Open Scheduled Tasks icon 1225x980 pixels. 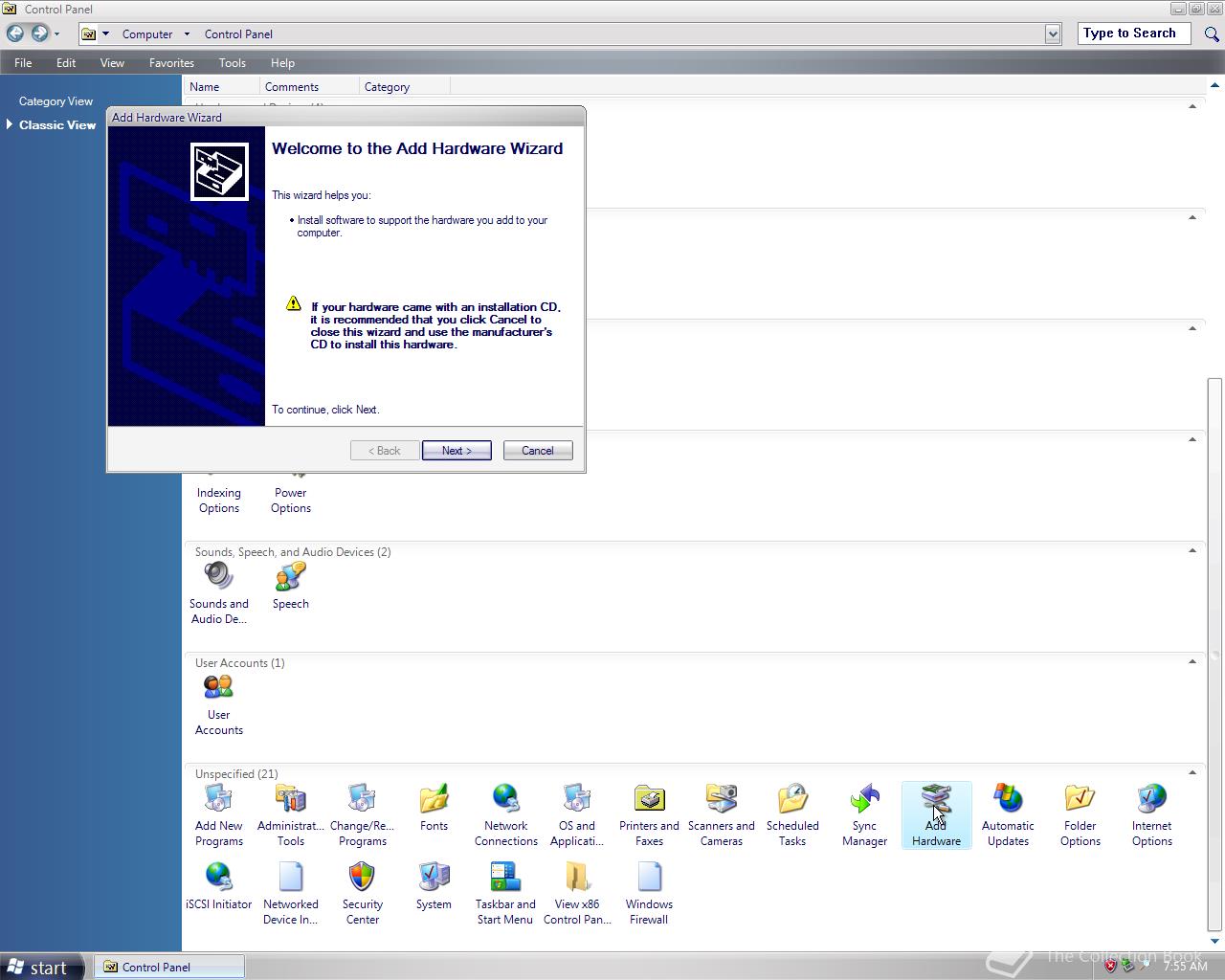click(x=792, y=815)
